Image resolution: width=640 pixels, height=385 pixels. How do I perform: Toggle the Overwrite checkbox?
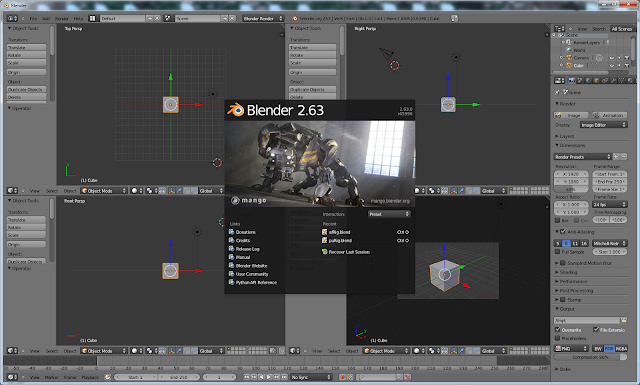(x=558, y=329)
